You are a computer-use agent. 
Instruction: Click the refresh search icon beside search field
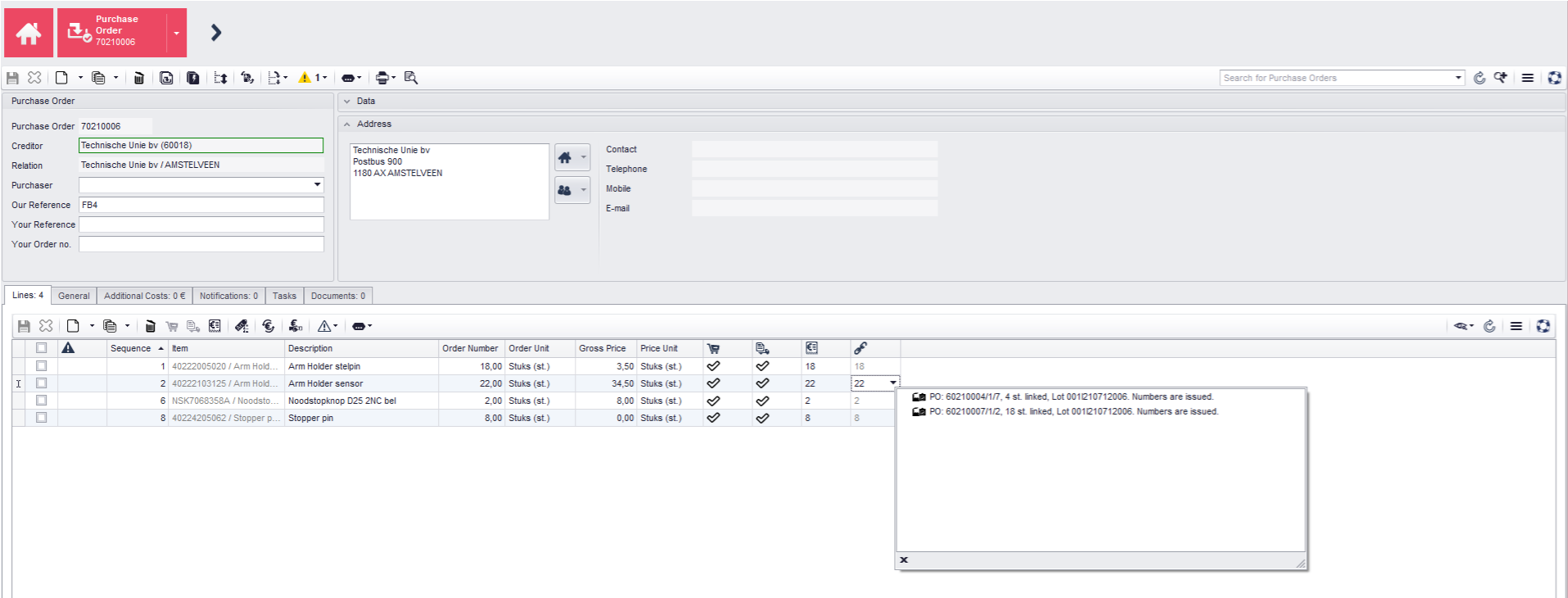pyautogui.click(x=1480, y=78)
